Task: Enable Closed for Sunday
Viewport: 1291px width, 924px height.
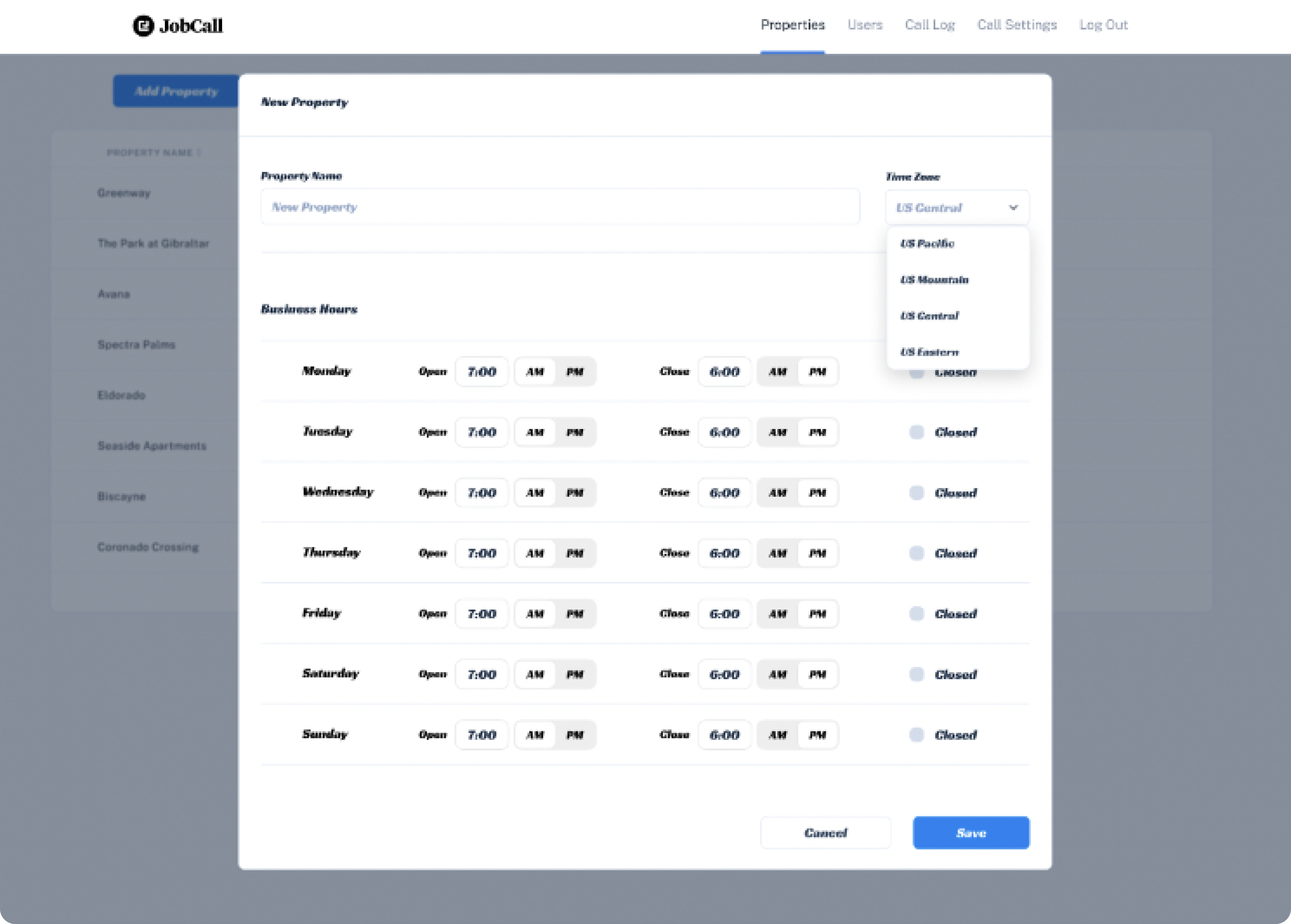Action: click(917, 734)
